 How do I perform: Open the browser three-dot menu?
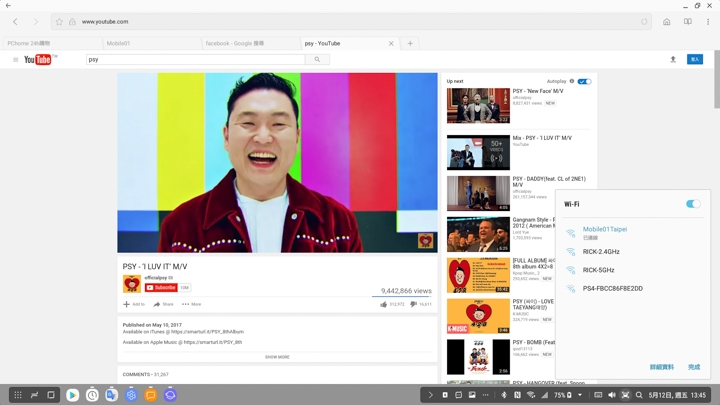pos(708,22)
